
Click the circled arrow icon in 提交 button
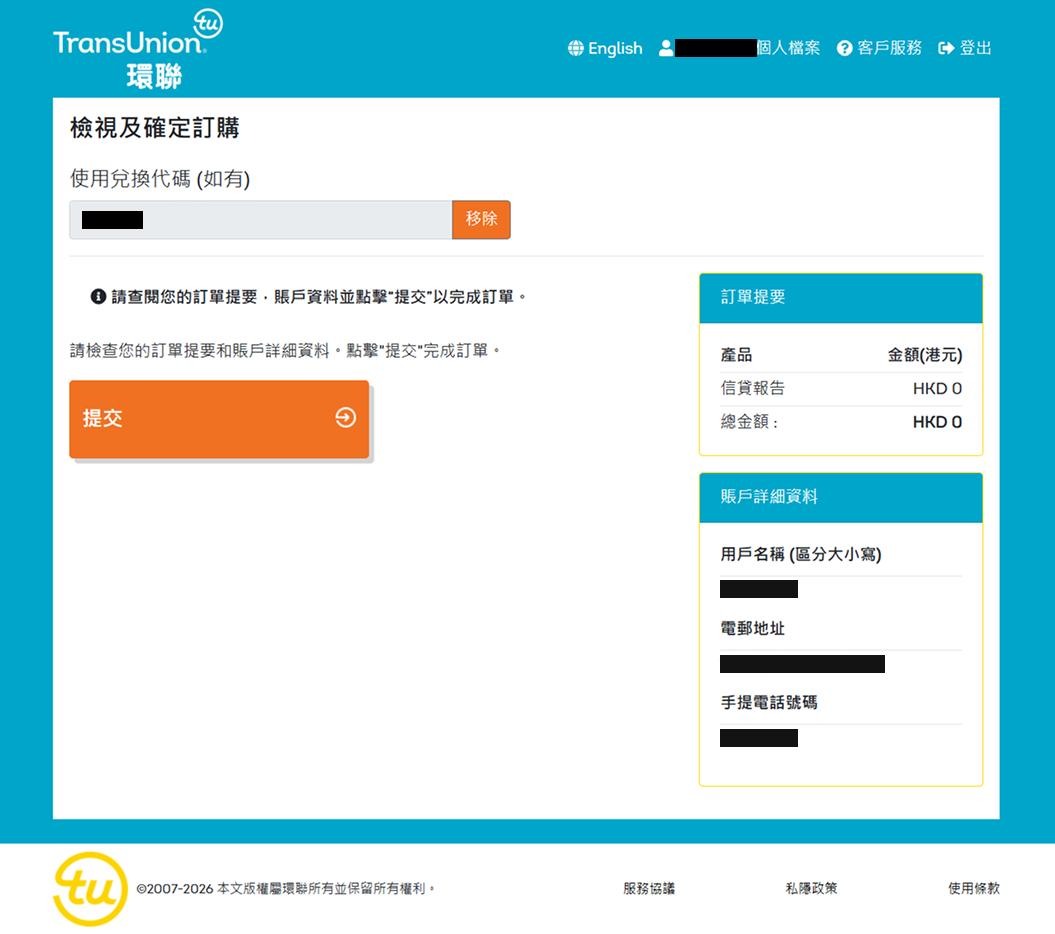(346, 417)
